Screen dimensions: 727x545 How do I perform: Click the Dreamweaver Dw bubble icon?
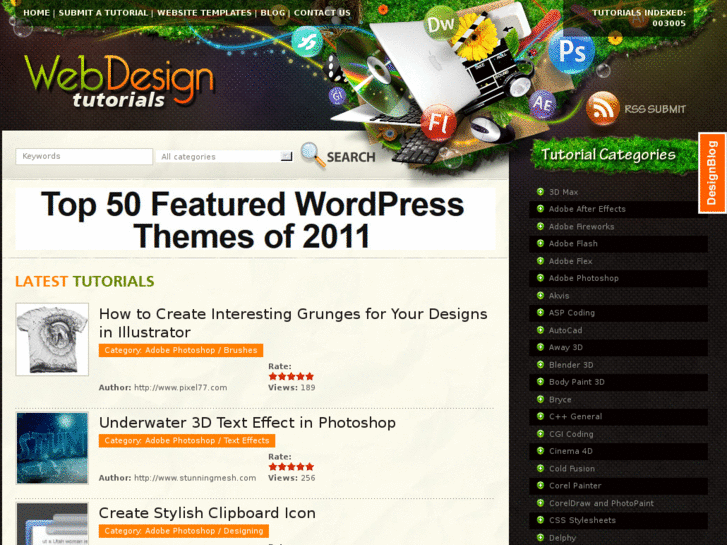click(440, 24)
